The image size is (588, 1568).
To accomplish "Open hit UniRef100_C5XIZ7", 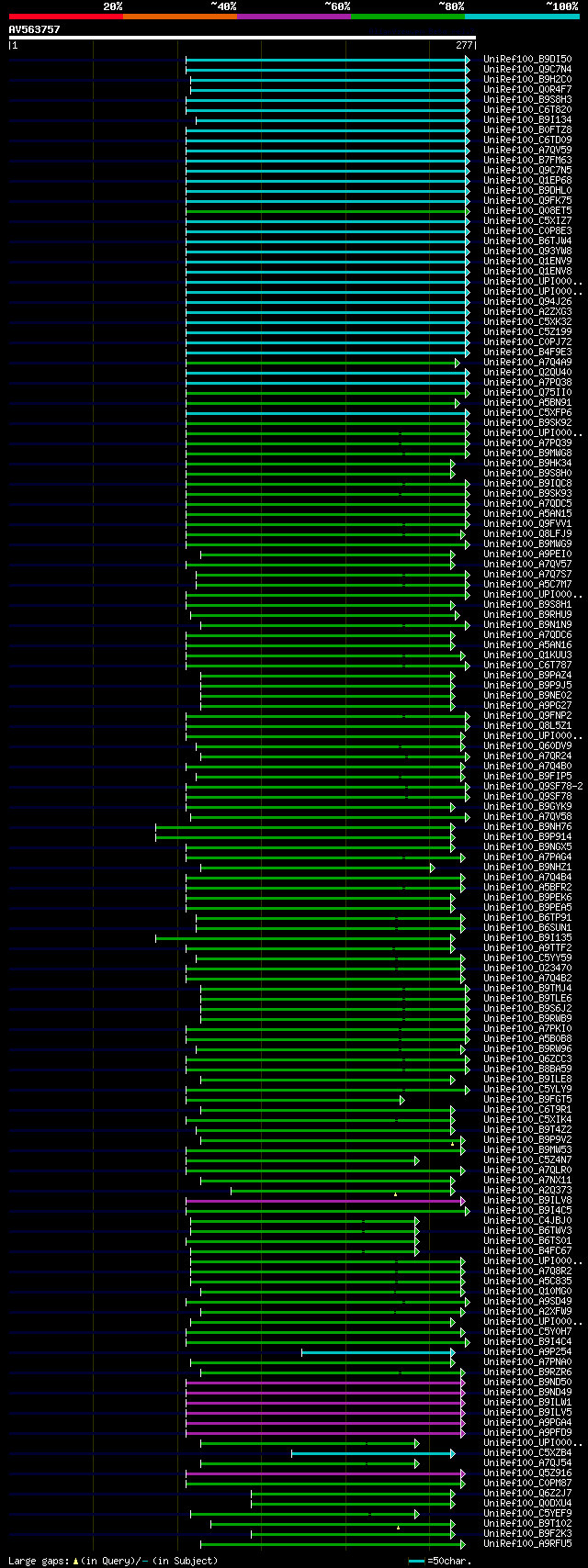I will pos(527,221).
